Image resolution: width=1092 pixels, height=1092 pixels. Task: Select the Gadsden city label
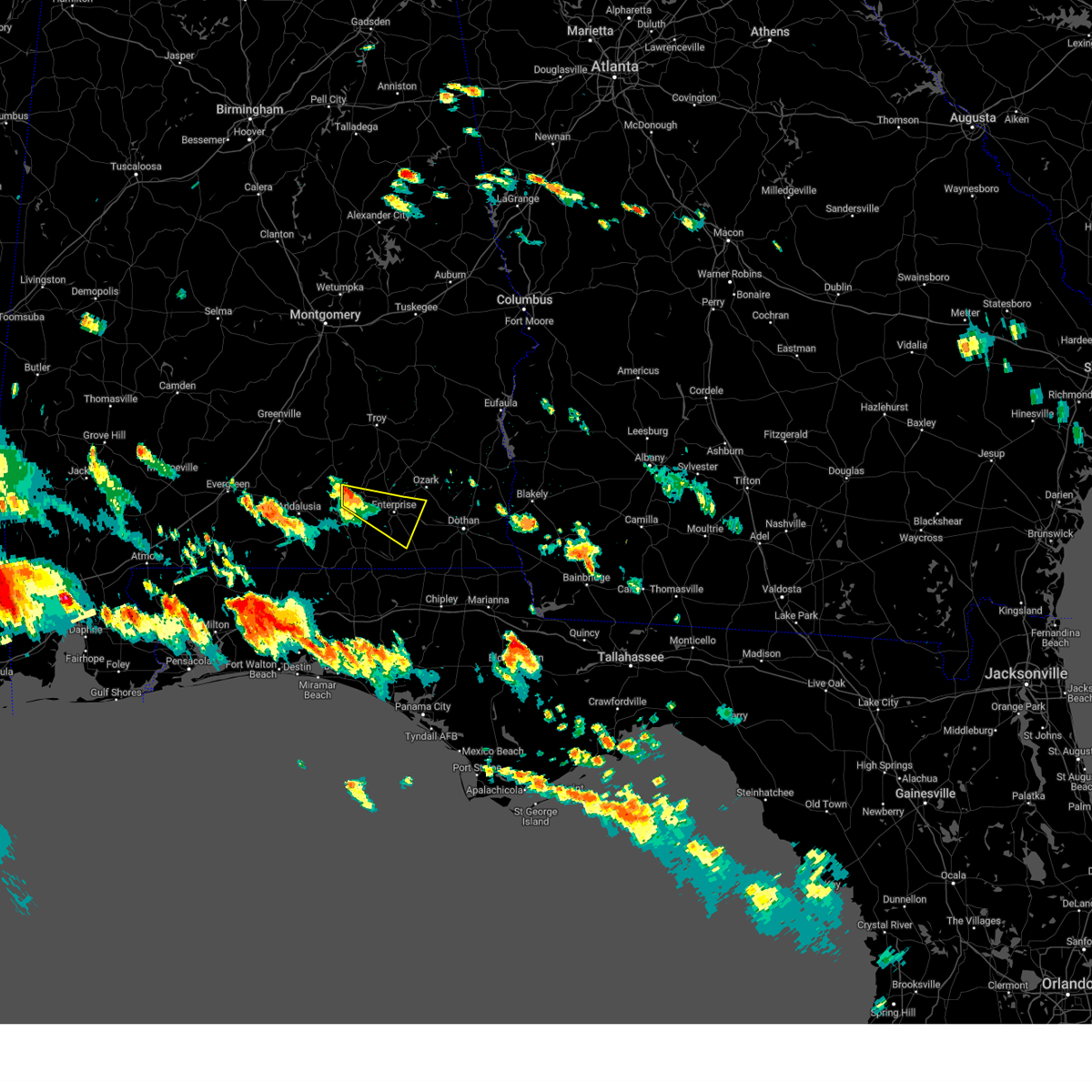(x=371, y=22)
